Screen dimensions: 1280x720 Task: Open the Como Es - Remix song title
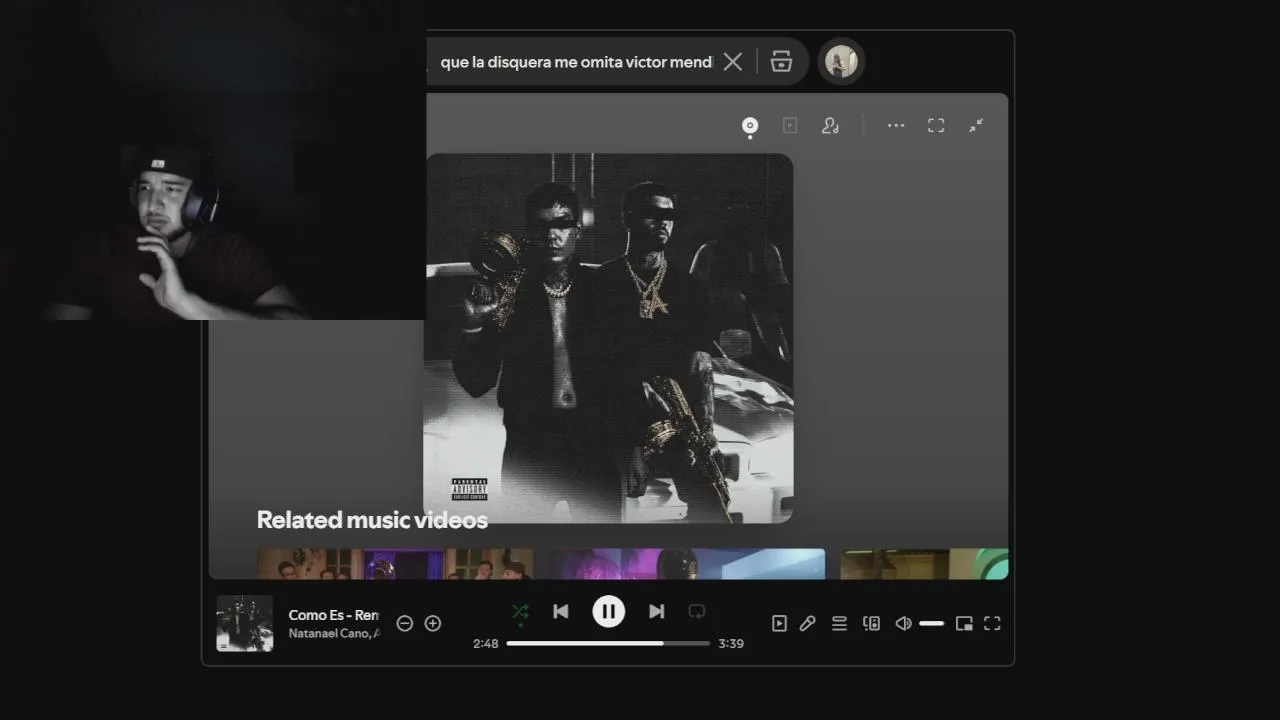coord(334,615)
